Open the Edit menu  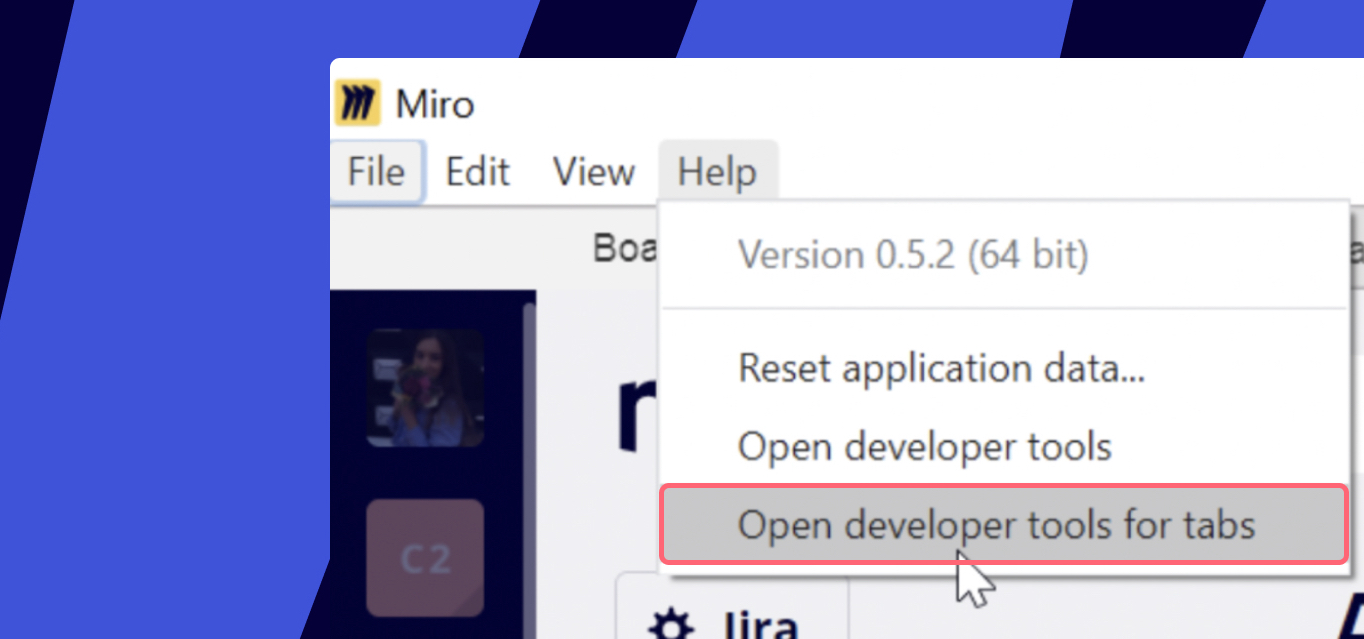[x=477, y=171]
